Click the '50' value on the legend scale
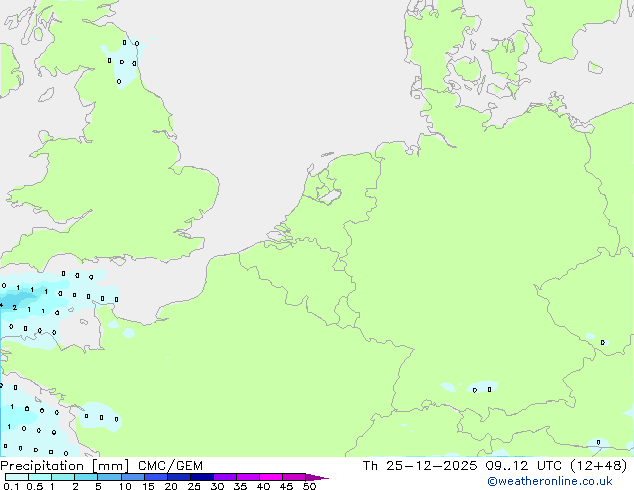634x490 pixels. (309, 487)
